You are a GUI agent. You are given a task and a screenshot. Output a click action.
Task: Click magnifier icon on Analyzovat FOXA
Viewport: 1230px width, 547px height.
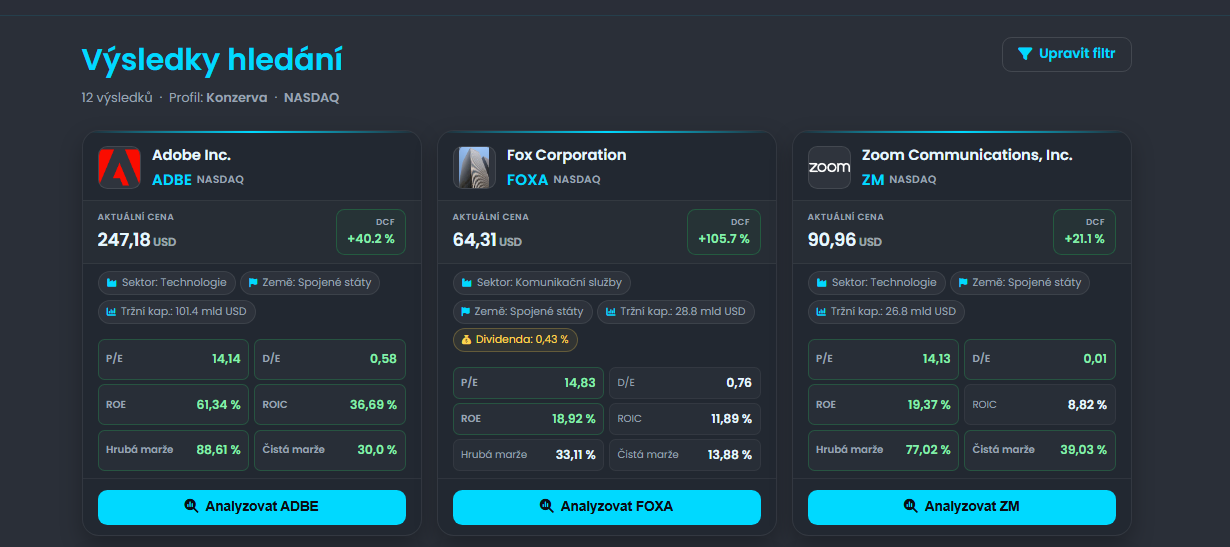tap(547, 506)
